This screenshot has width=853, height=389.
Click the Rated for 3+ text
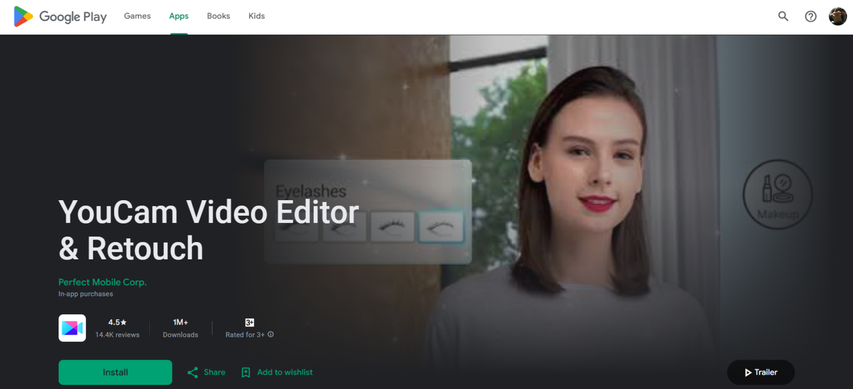(x=245, y=335)
